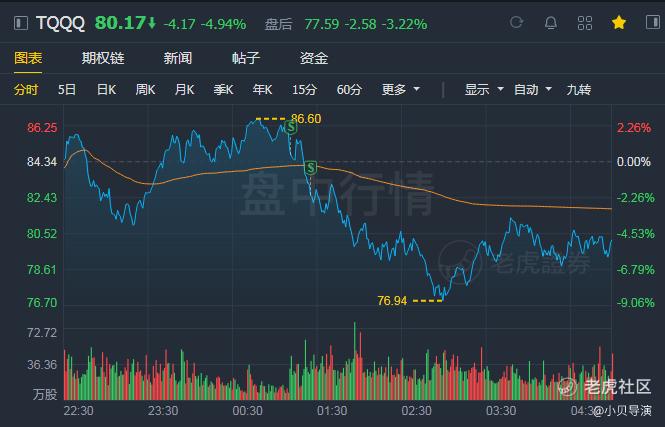Select the 季K chart period

[x=223, y=90]
